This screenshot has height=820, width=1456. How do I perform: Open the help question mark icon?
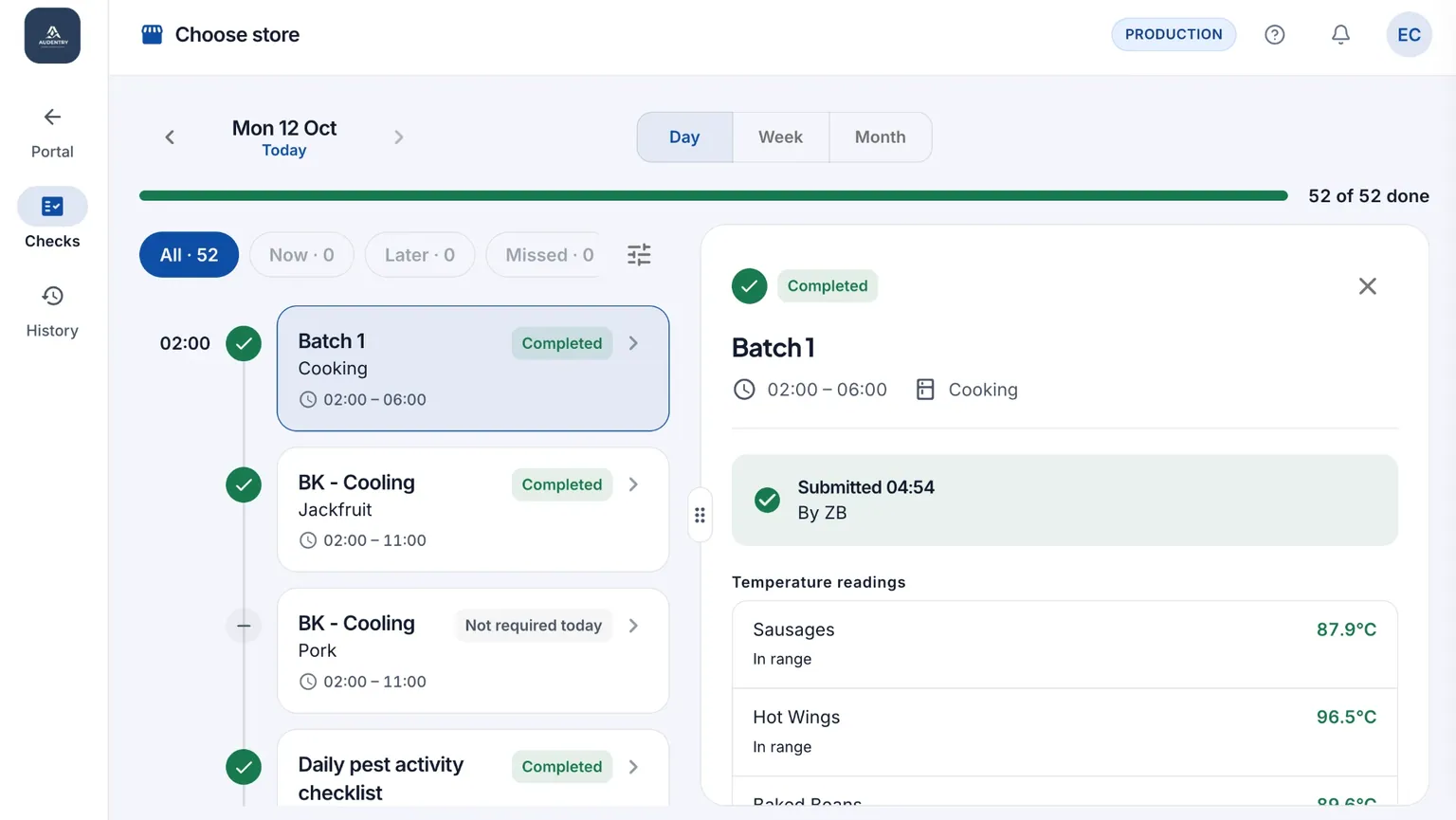coord(1275,35)
